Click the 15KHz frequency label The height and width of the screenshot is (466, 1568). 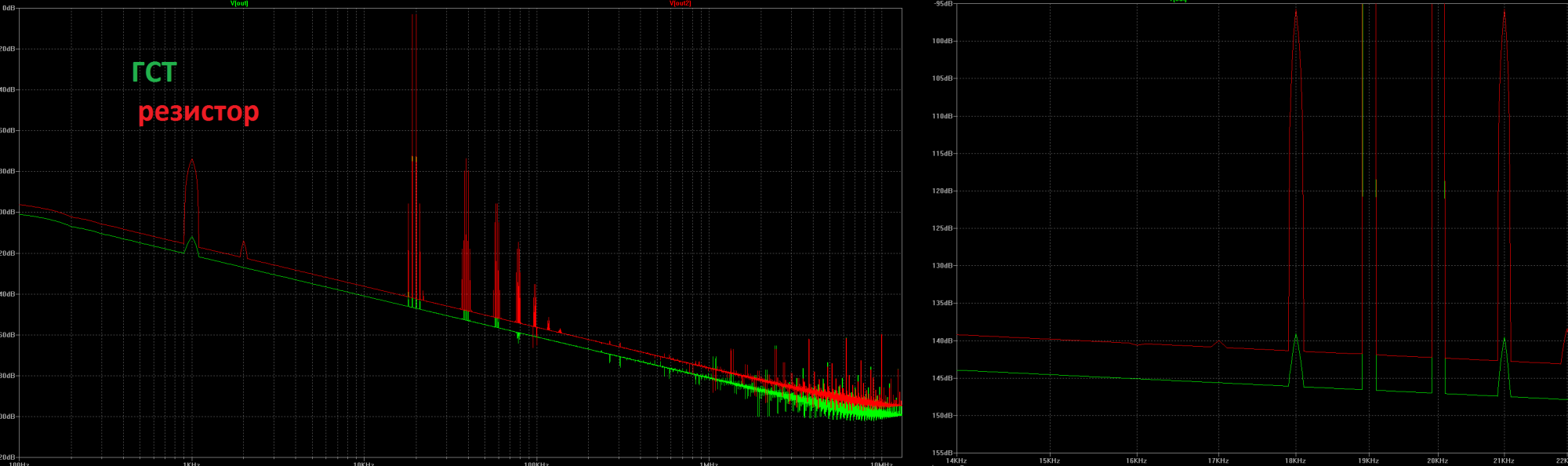pos(1050,461)
